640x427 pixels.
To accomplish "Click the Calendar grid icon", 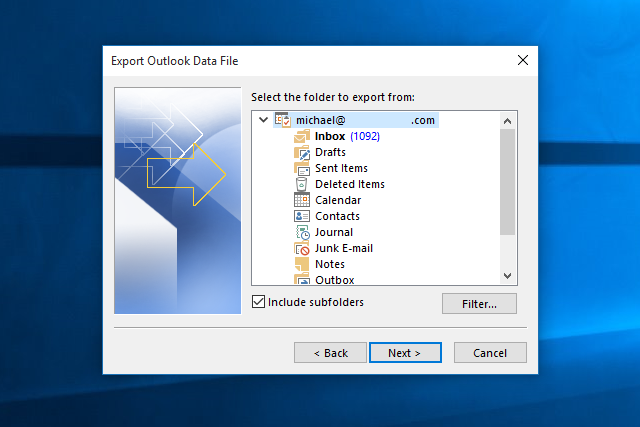I will pos(302,200).
